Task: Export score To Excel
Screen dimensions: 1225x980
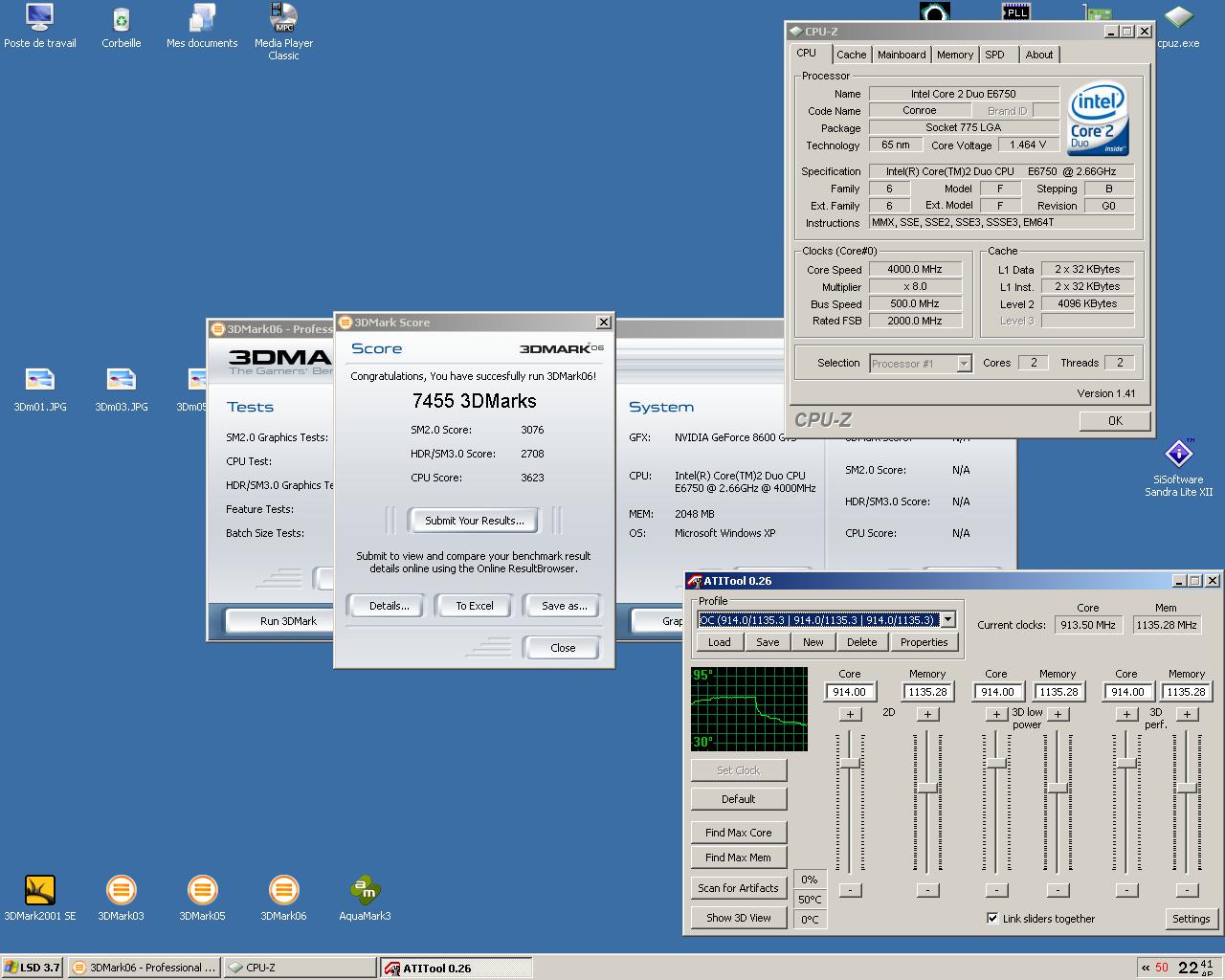Action: click(x=475, y=606)
